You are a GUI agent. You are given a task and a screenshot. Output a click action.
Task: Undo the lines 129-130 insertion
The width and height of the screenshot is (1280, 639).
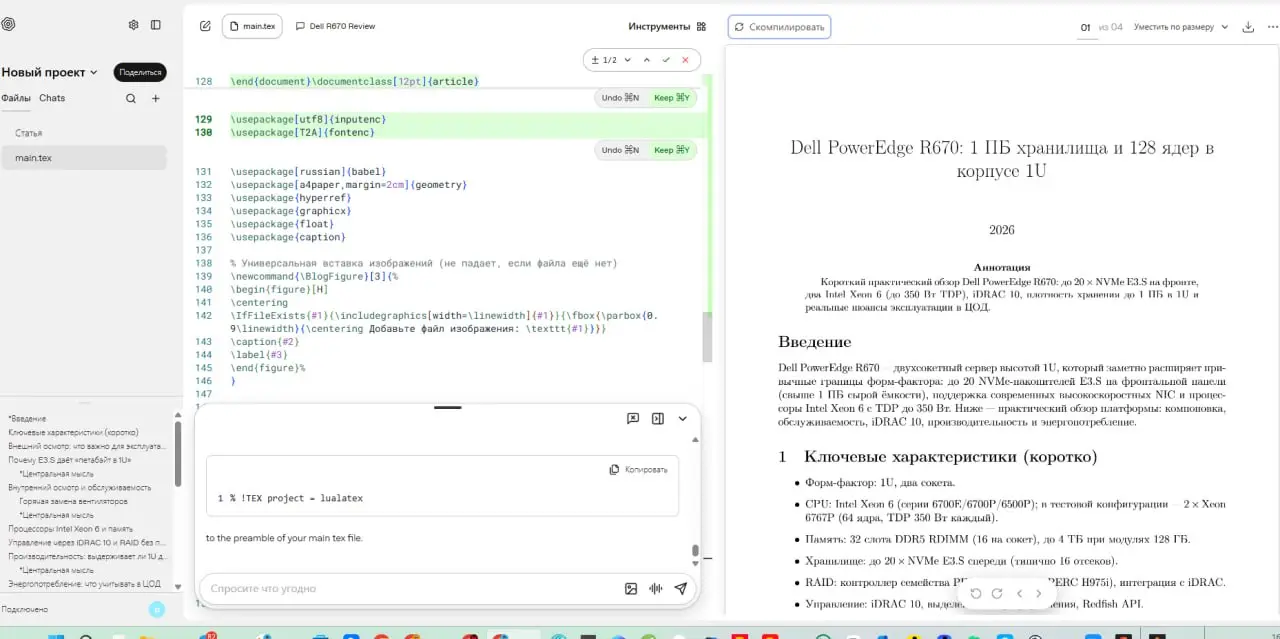click(620, 150)
